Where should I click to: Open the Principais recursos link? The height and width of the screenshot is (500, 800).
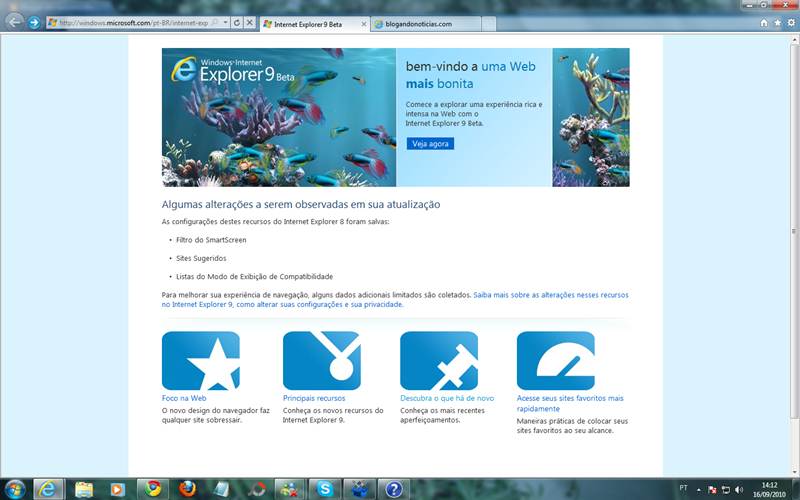[x=314, y=398]
